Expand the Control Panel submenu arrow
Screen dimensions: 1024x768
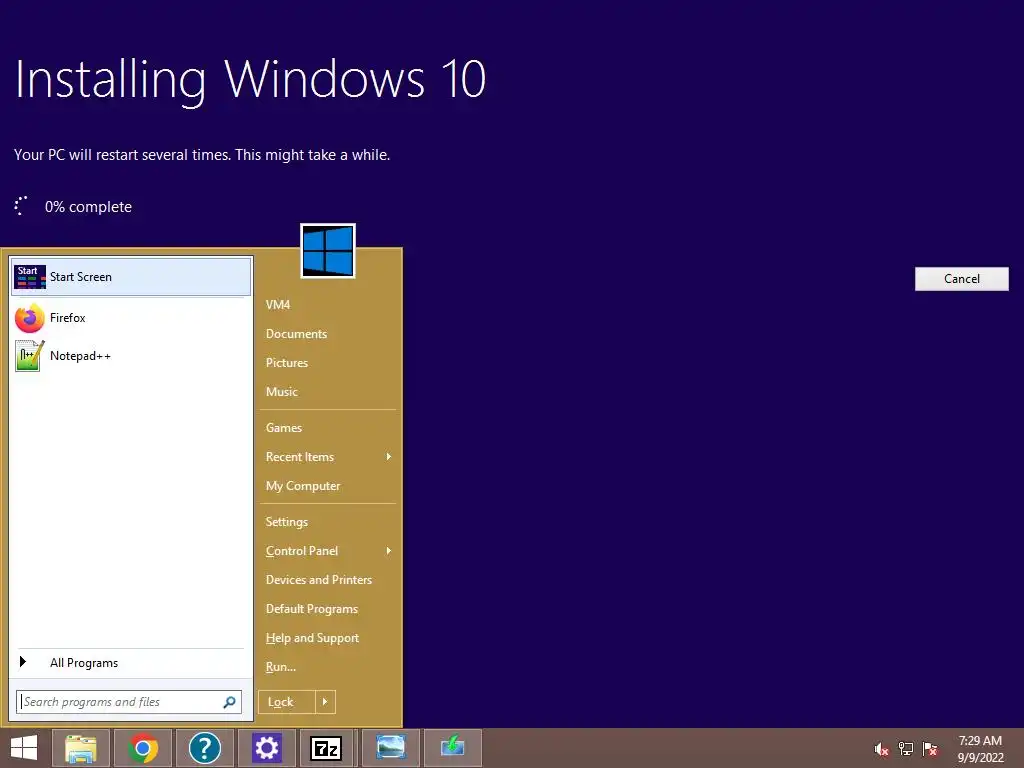[x=389, y=551]
